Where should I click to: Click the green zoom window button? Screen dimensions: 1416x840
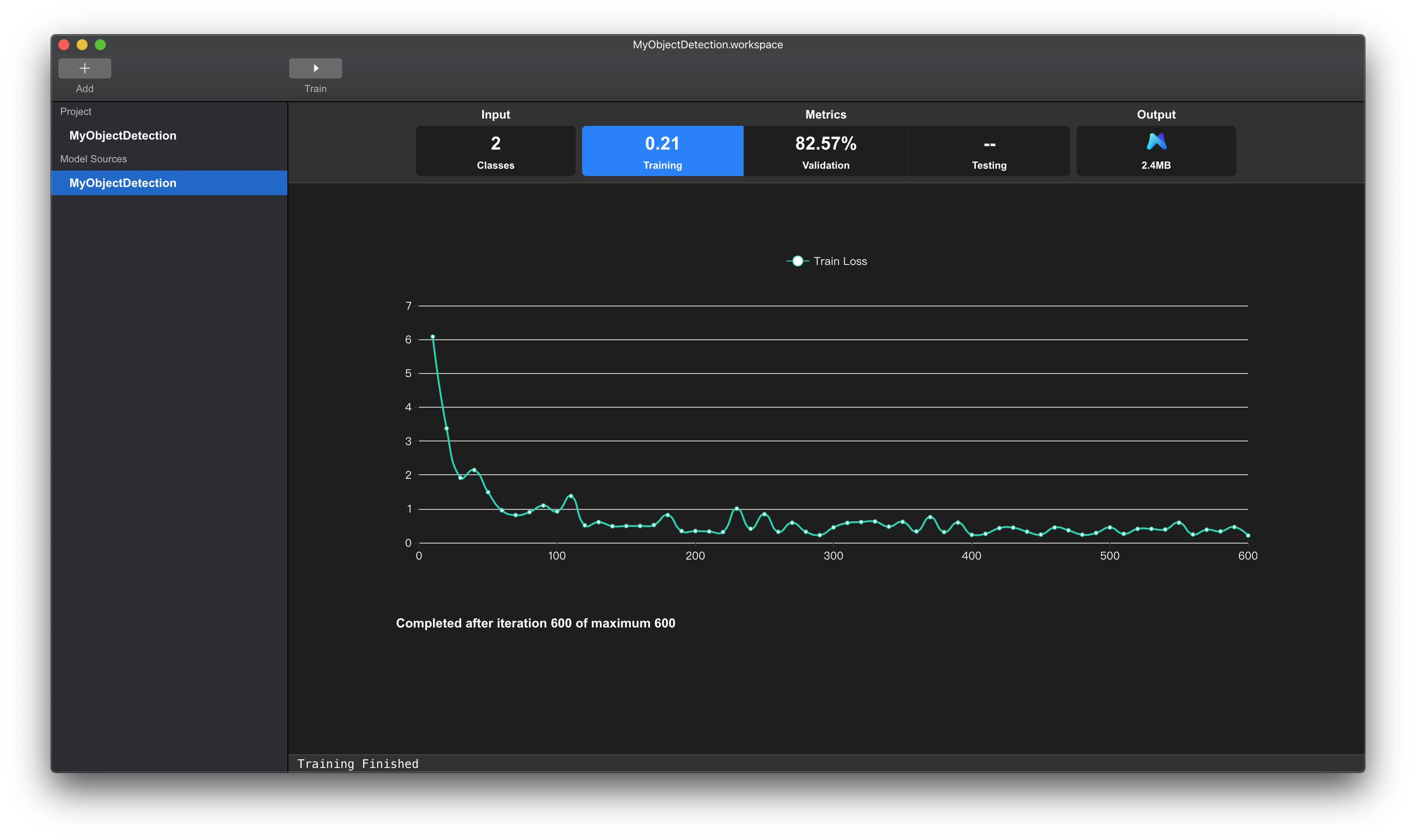point(100,45)
